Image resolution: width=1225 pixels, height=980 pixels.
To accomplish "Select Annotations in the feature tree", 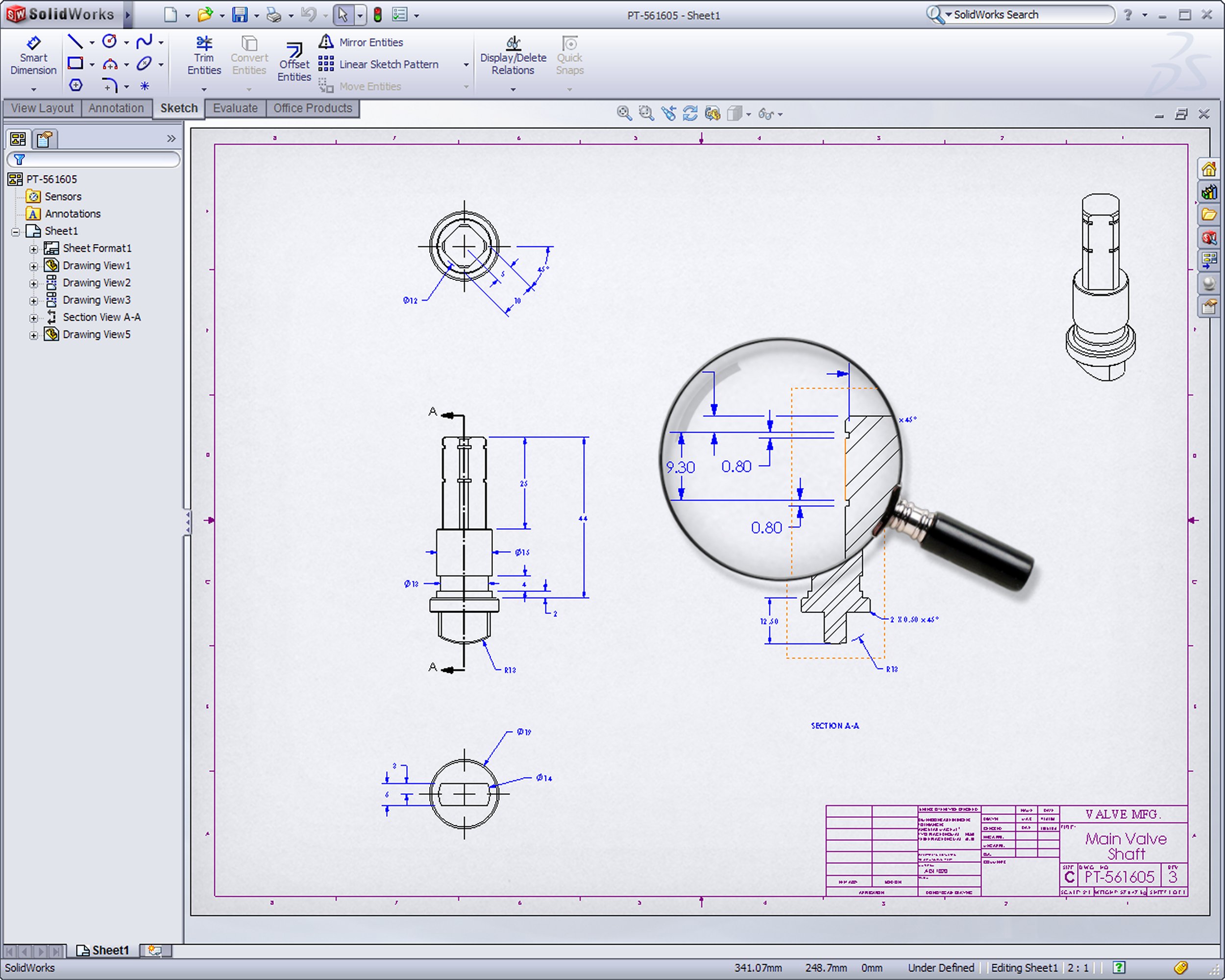I will pyautogui.click(x=72, y=214).
